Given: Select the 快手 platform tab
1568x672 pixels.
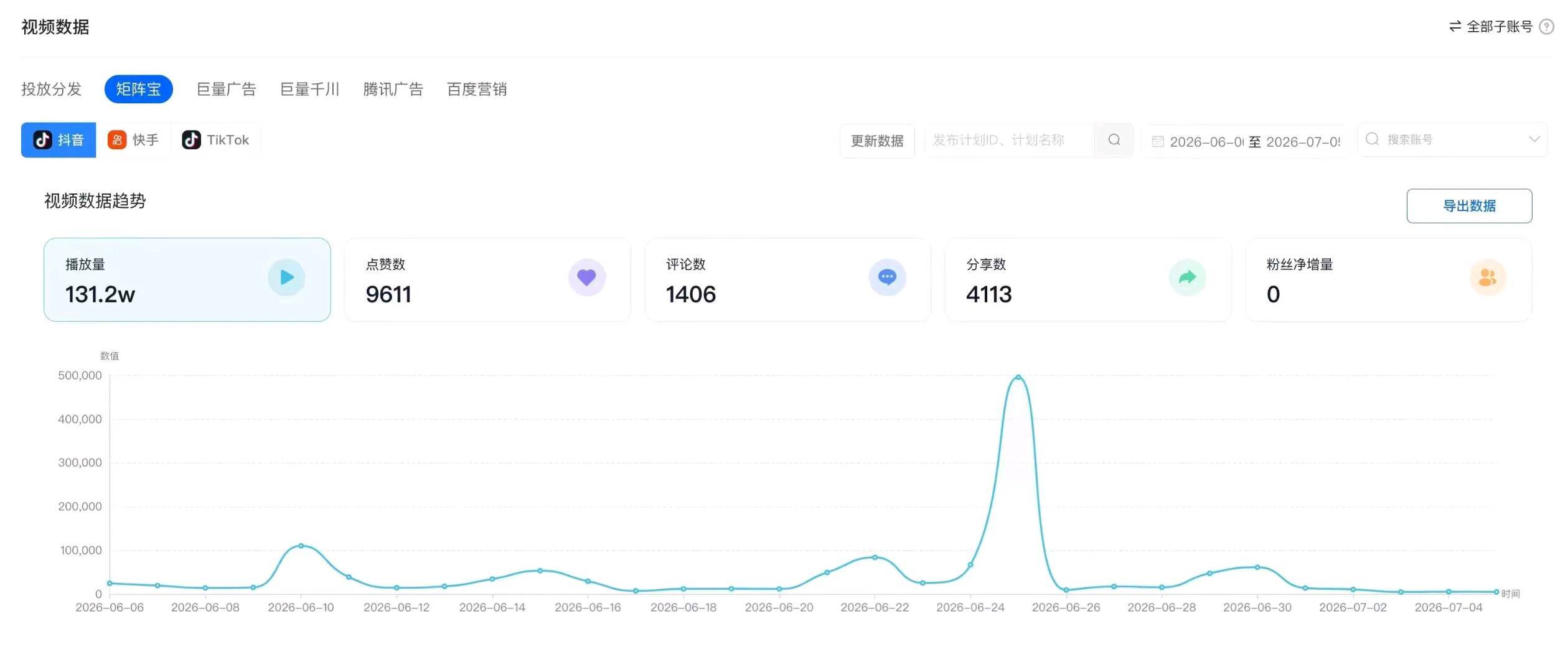Looking at the screenshot, I should coord(133,140).
